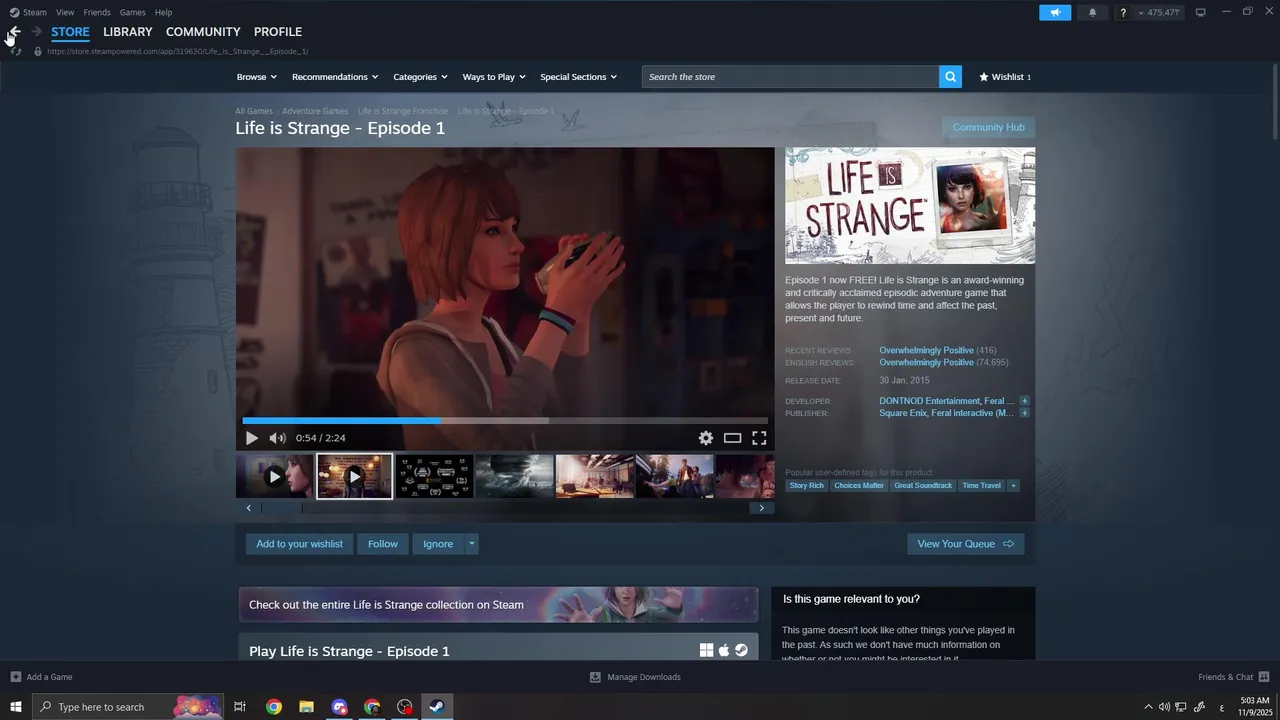Image resolution: width=1280 pixels, height=720 pixels.
Task: Go back with the back arrow
Action: 15,32
